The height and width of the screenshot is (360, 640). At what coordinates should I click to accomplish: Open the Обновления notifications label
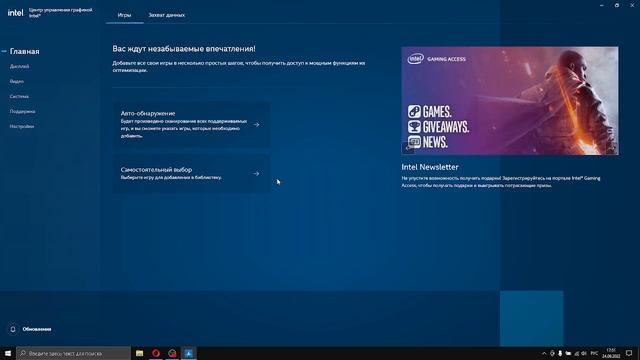tap(37, 329)
